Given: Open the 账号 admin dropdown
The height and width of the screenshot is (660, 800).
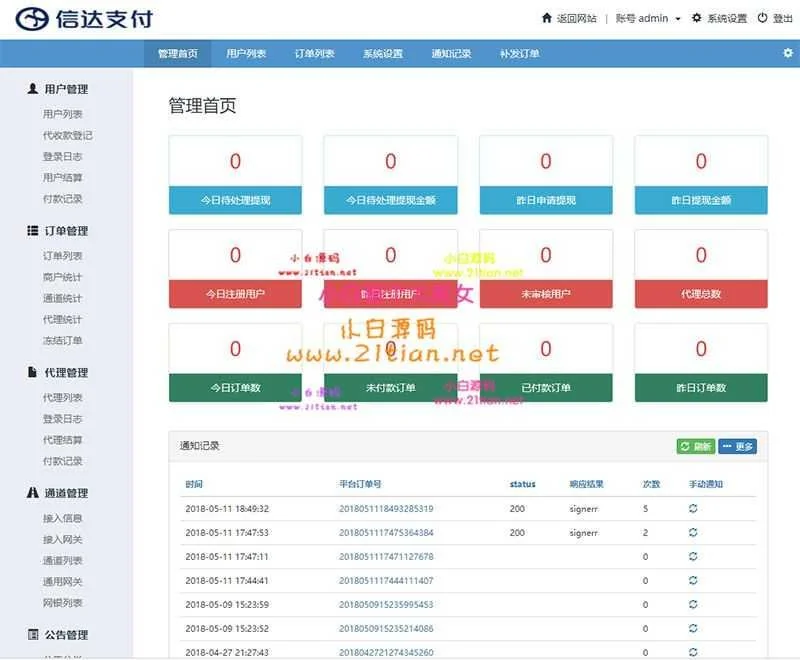Looking at the screenshot, I should 648,18.
